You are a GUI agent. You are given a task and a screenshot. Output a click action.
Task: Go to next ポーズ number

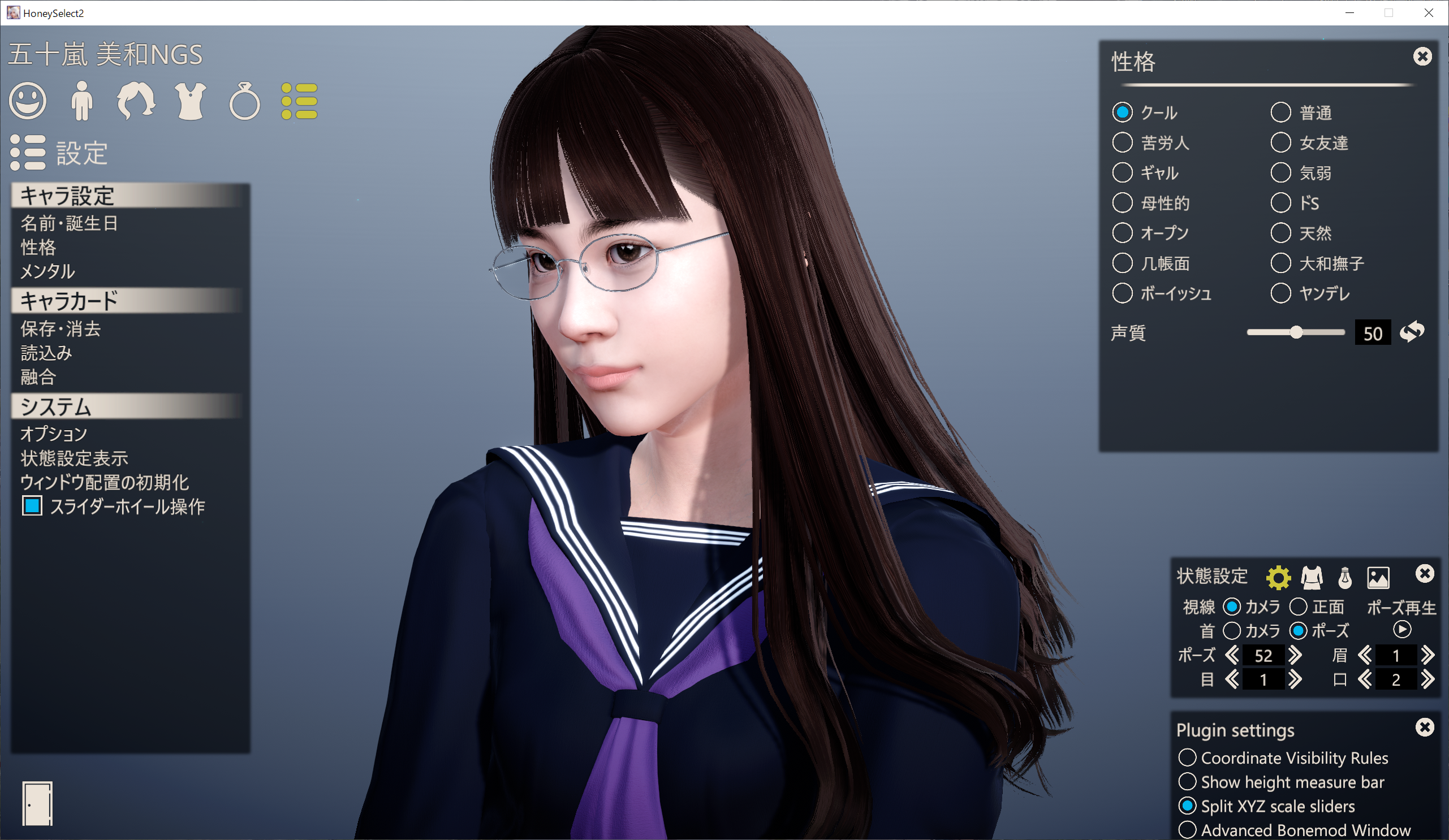point(1295,655)
